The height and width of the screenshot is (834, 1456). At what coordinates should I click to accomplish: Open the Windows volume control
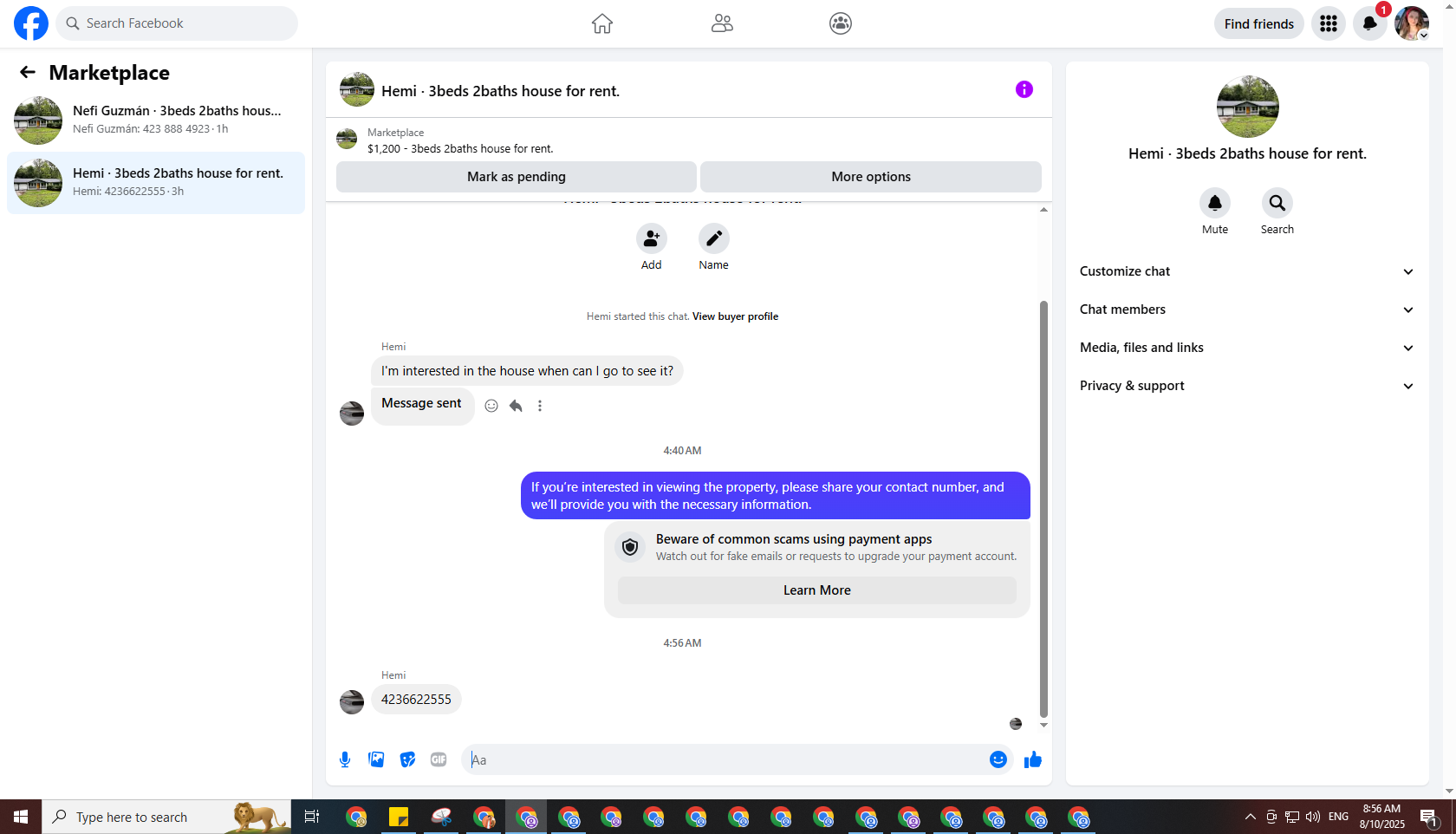pyautogui.click(x=1313, y=817)
